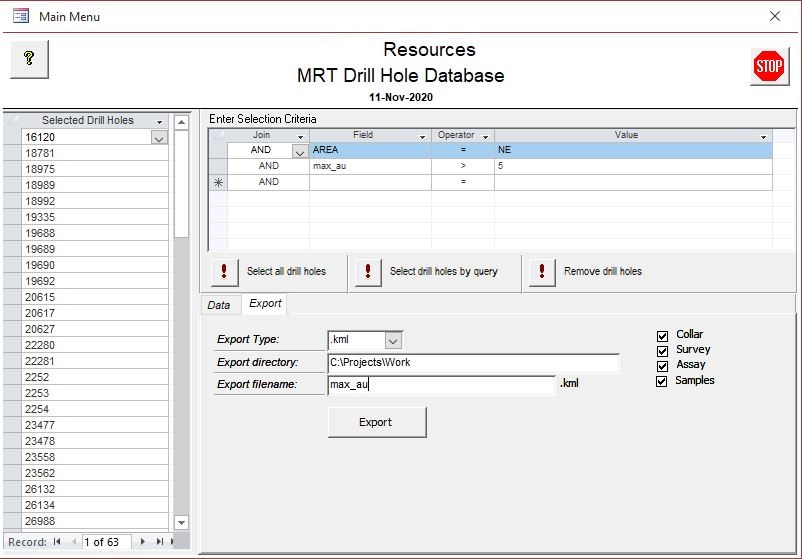Open dropdown for drill hole 16120
This screenshot has height=559, width=802.
[159, 138]
